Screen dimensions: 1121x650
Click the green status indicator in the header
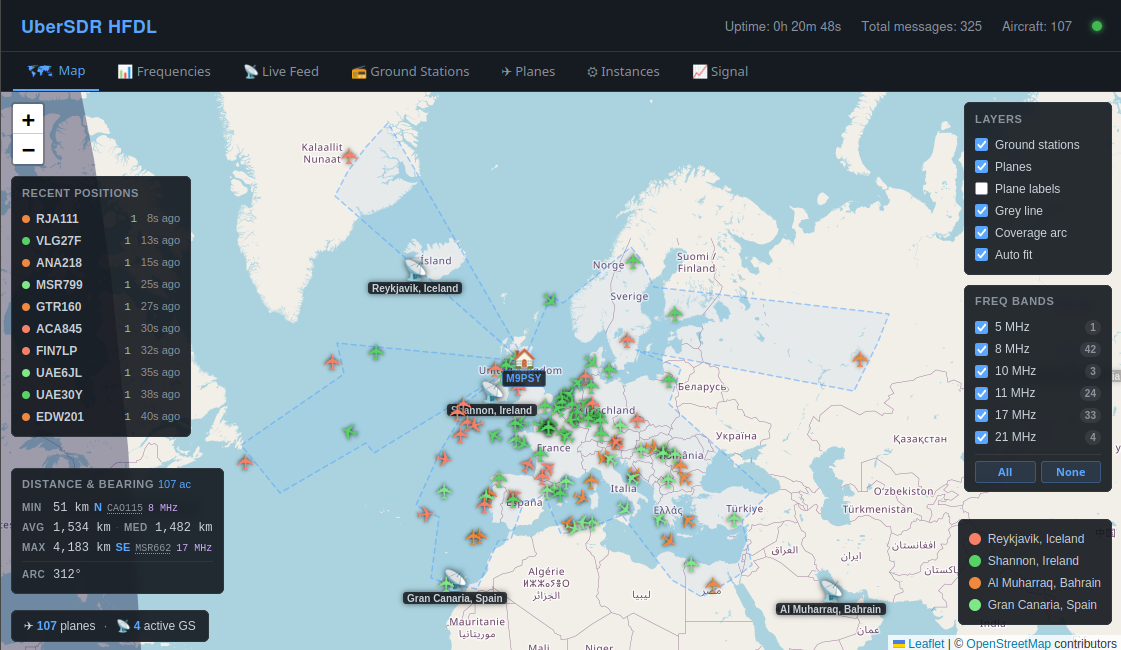(1096, 27)
